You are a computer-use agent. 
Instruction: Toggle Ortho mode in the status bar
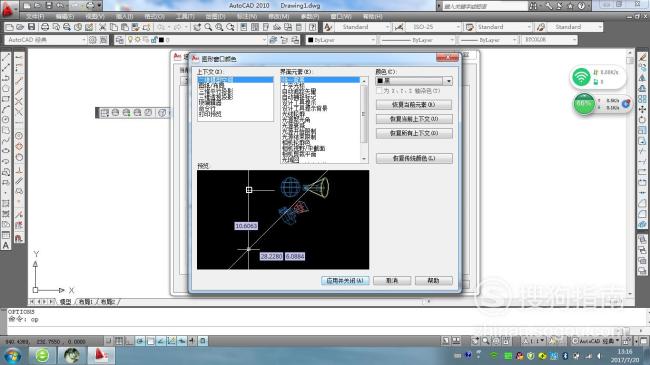[x=129, y=341]
